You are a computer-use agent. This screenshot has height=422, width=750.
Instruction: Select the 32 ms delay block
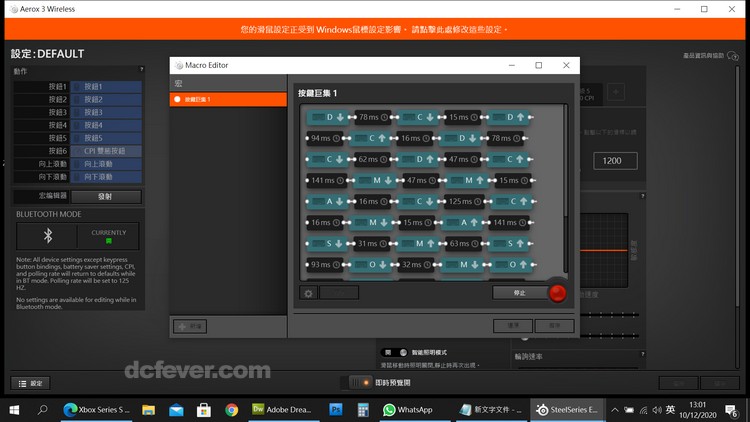(x=416, y=265)
